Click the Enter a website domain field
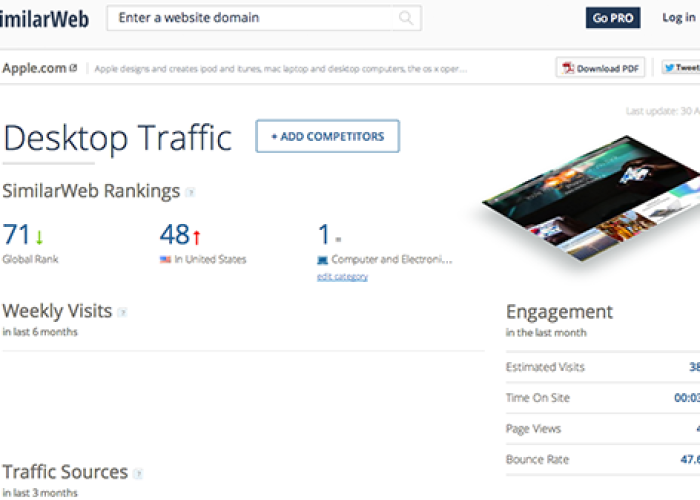700x500 pixels. [255, 18]
